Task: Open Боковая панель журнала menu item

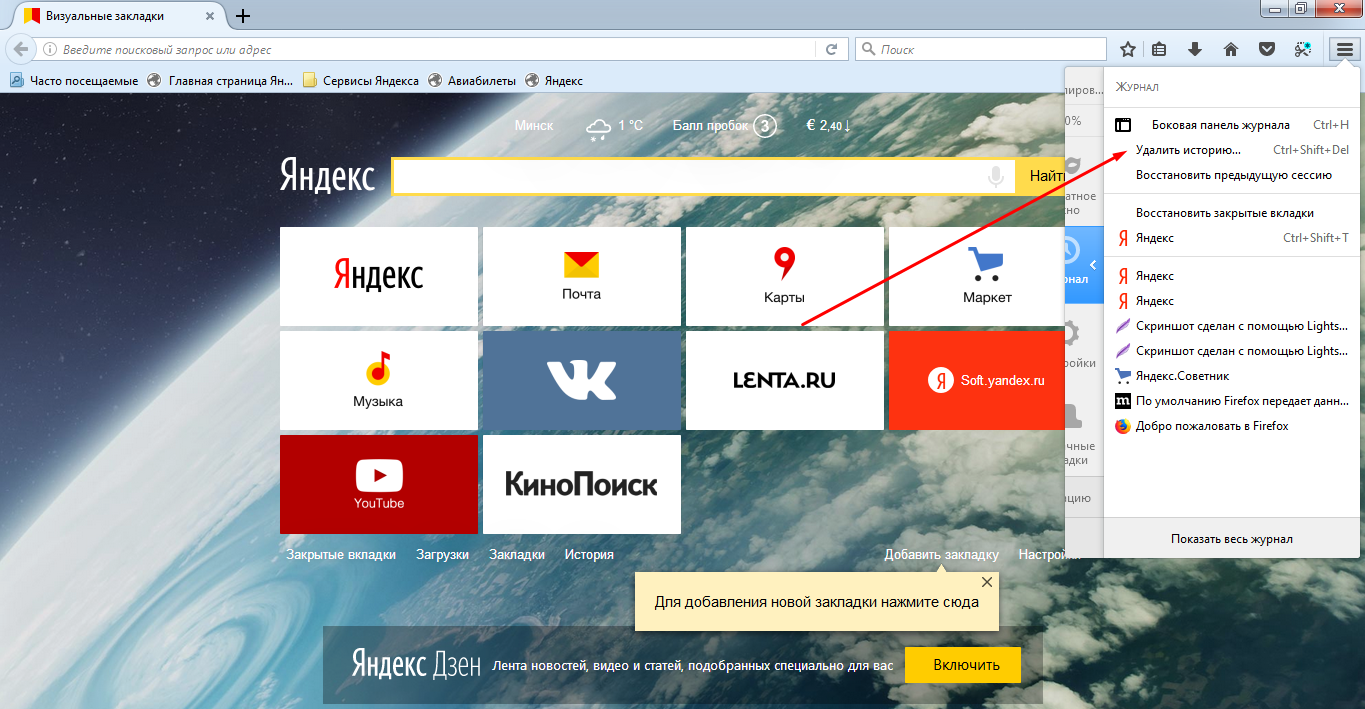Action: pyautogui.click(x=1232, y=125)
